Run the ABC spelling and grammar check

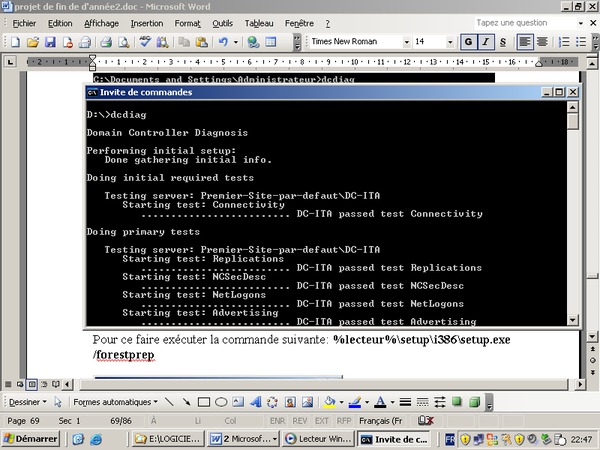[x=145, y=42]
